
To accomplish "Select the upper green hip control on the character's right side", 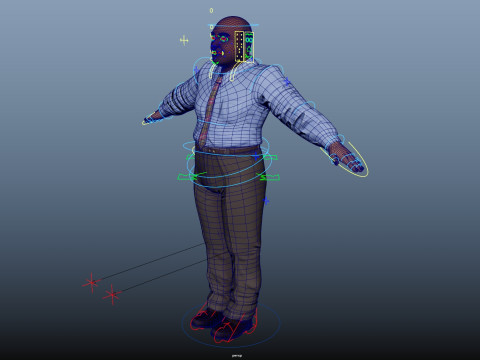I will [x=190, y=156].
